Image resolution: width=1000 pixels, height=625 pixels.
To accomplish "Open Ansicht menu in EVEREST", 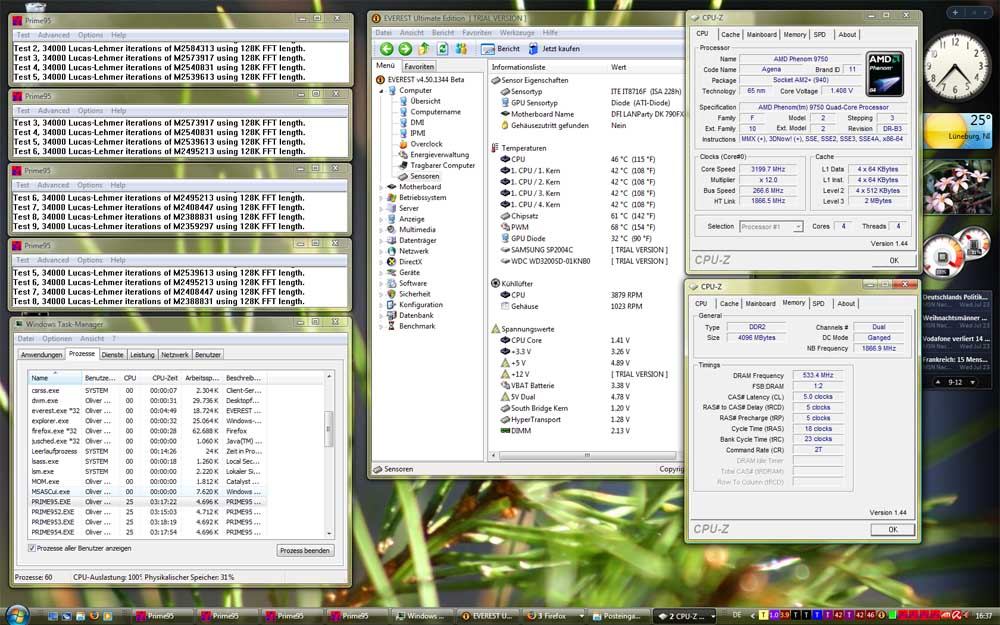I will [411, 33].
